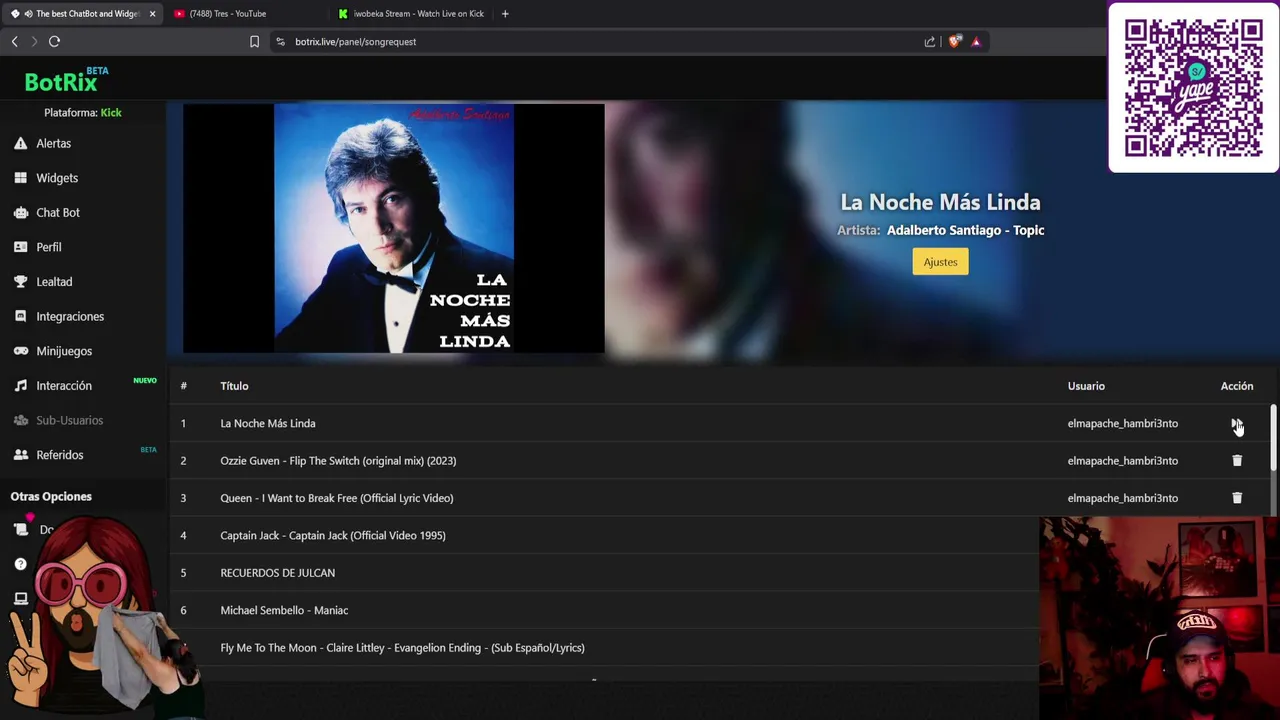This screenshot has width=1280, height=720.
Task: Close the BotRix ChatBot tab
Action: (152, 14)
